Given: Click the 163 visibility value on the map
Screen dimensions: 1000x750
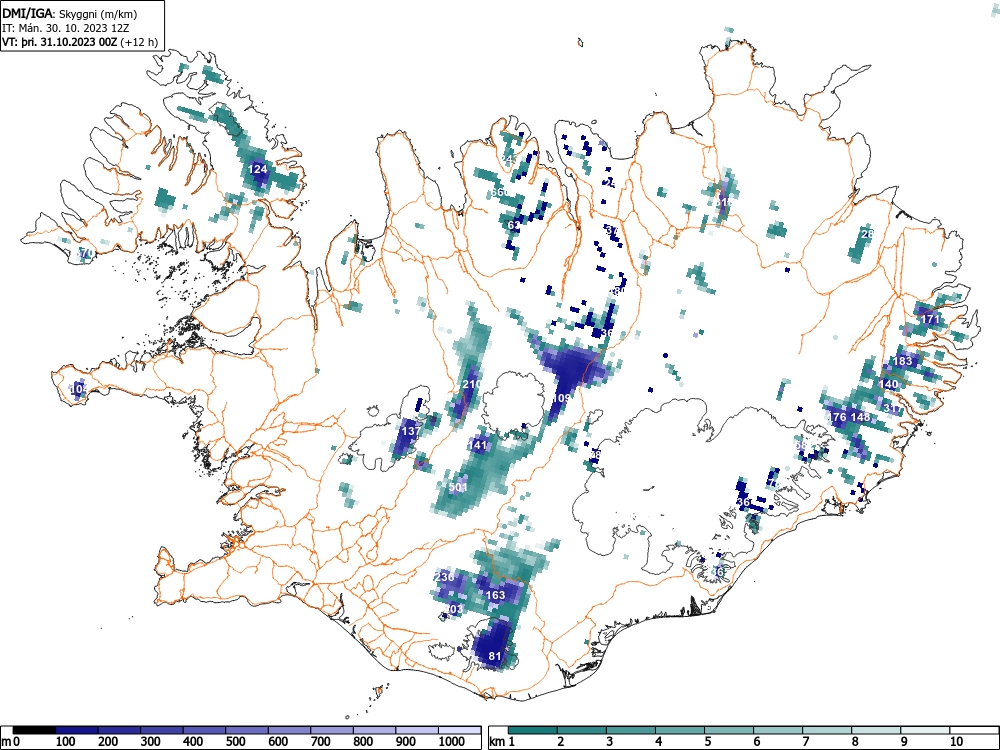Looking at the screenshot, I should tap(496, 595).
